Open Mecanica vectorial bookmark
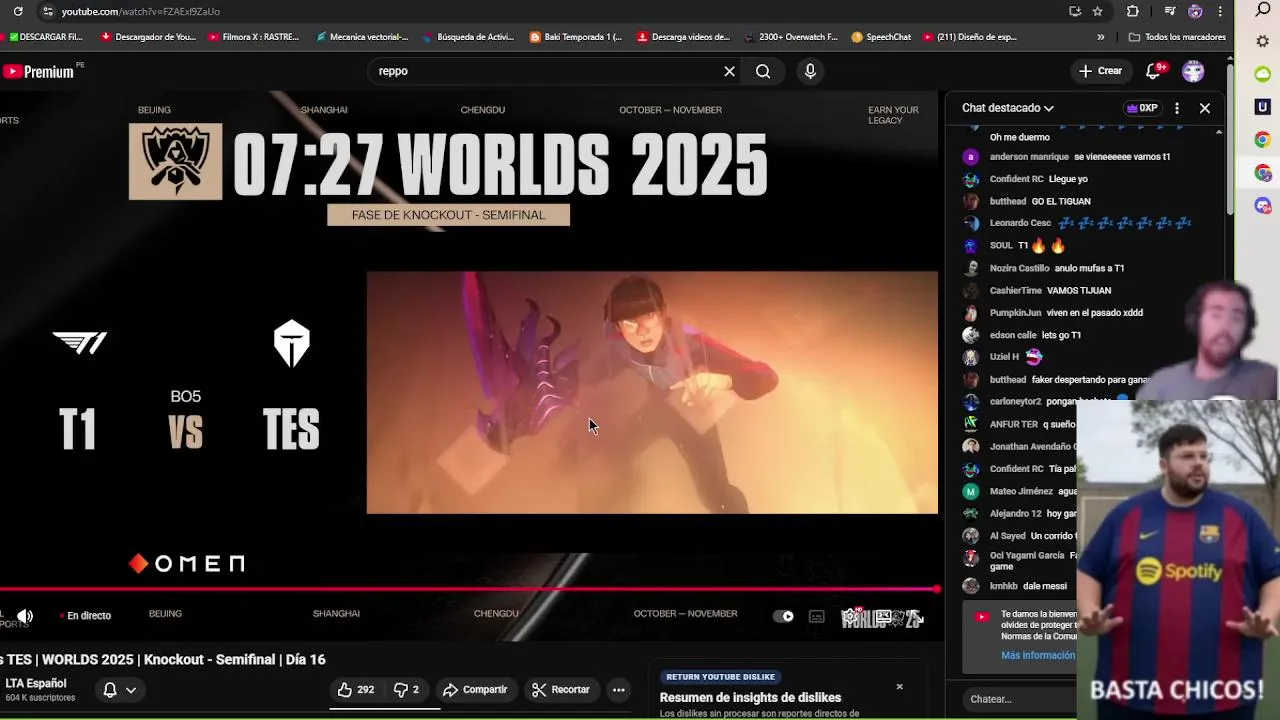Viewport: 1280px width, 720px height. [361, 37]
